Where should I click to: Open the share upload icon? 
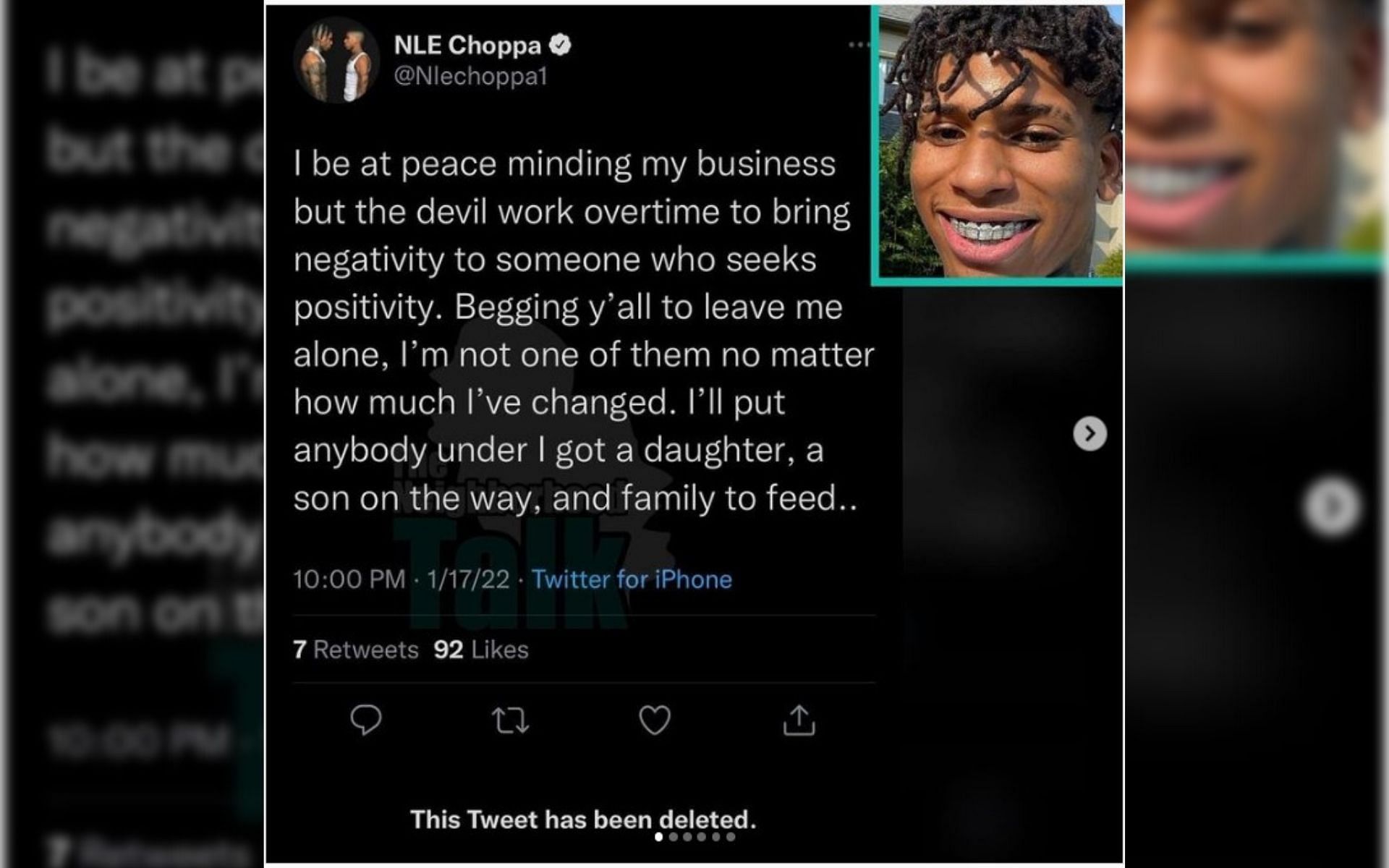pos(799,720)
